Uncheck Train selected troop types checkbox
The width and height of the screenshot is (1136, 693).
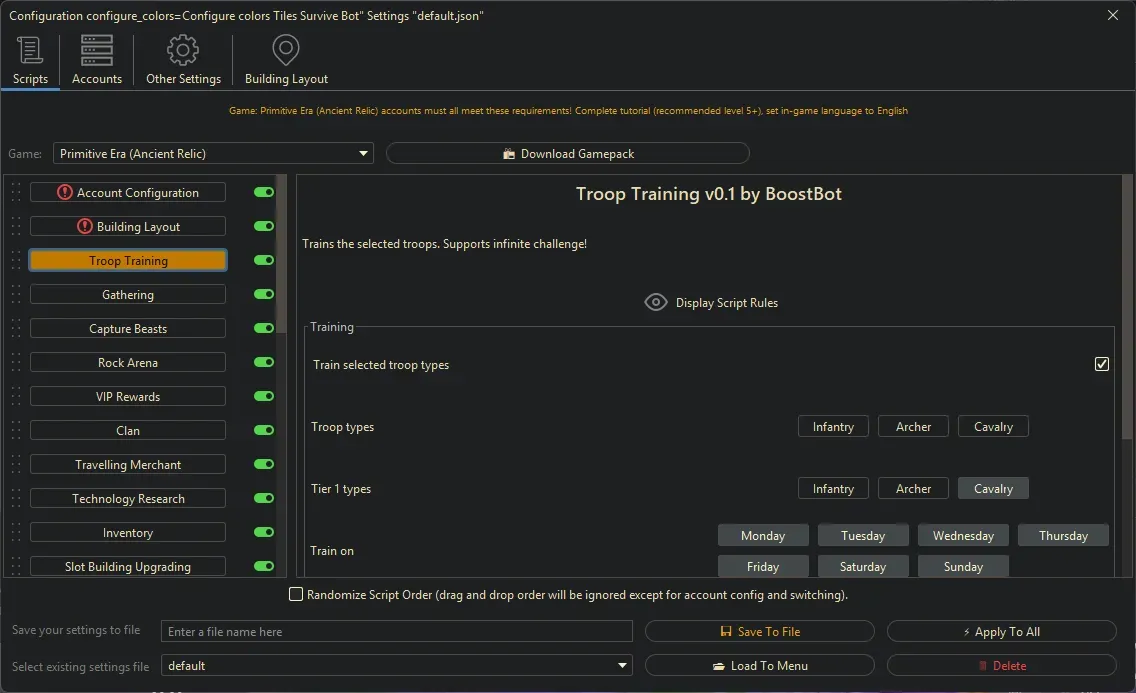coord(1102,365)
